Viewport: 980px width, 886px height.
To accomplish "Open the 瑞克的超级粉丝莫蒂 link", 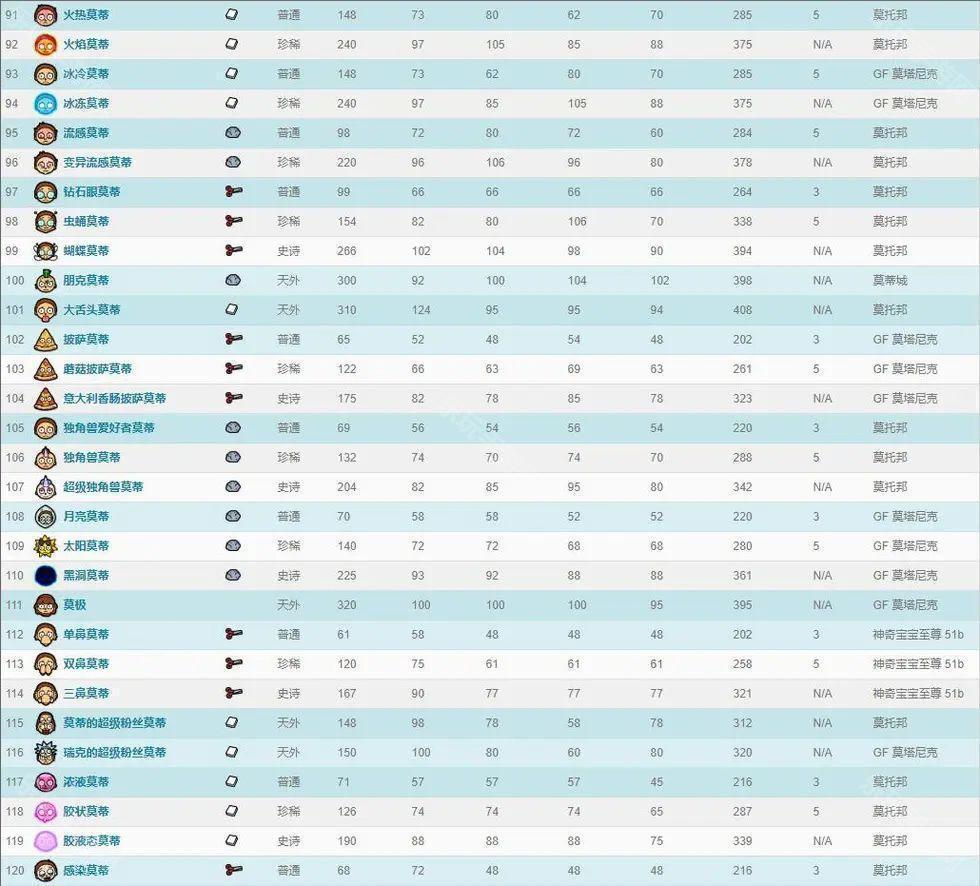I will click(x=114, y=752).
